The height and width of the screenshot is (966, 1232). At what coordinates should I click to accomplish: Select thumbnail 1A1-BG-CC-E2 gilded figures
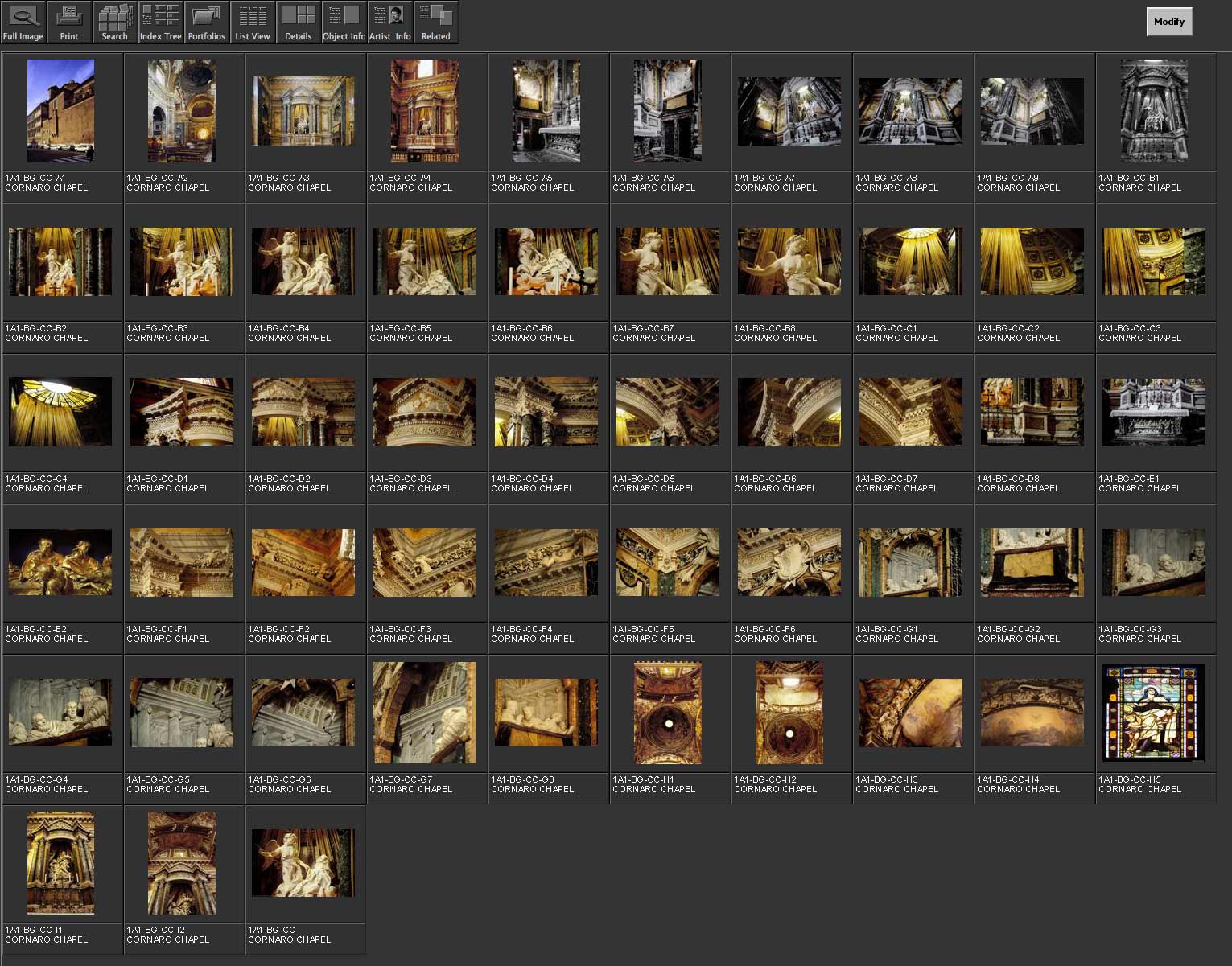60,562
